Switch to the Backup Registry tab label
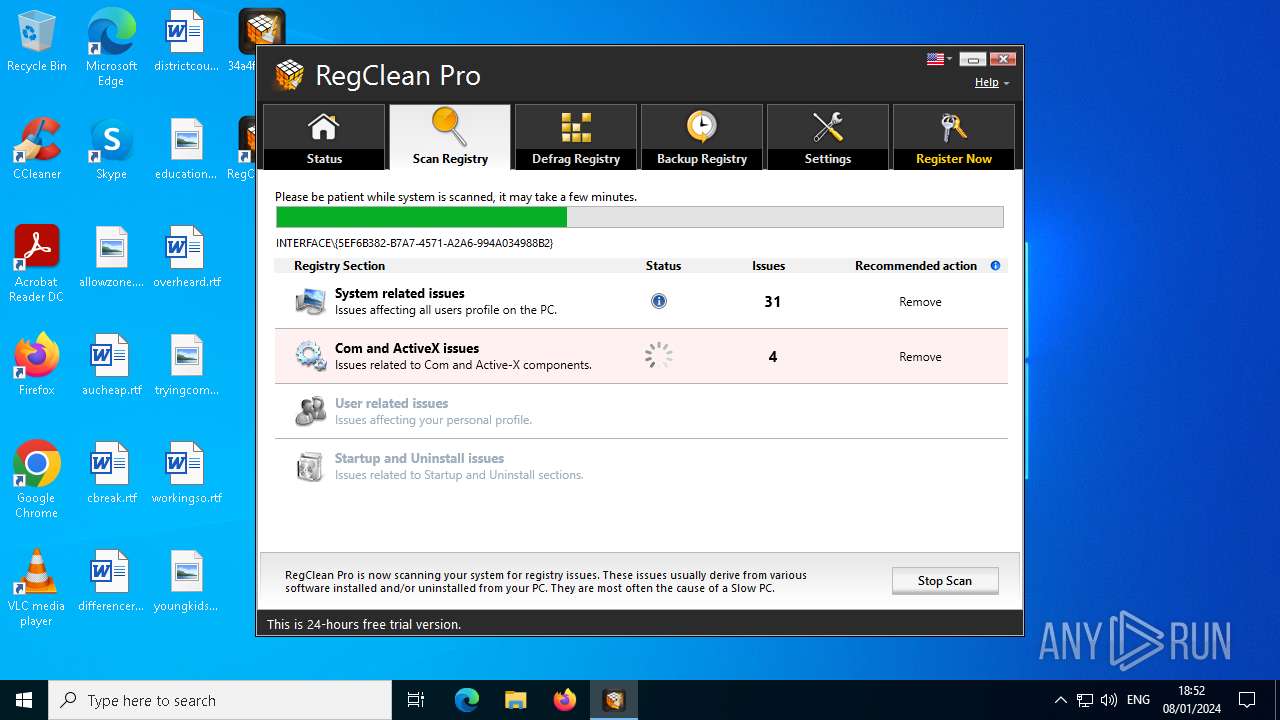 point(702,159)
